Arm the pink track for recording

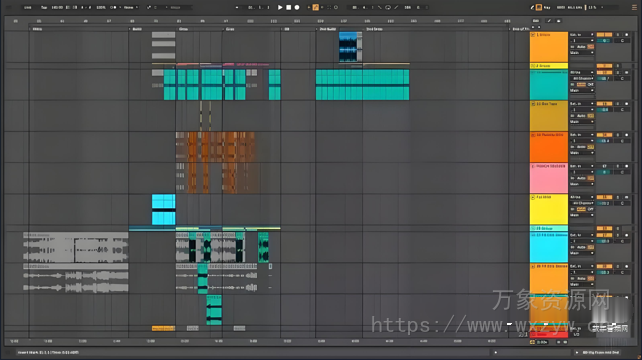(626, 166)
